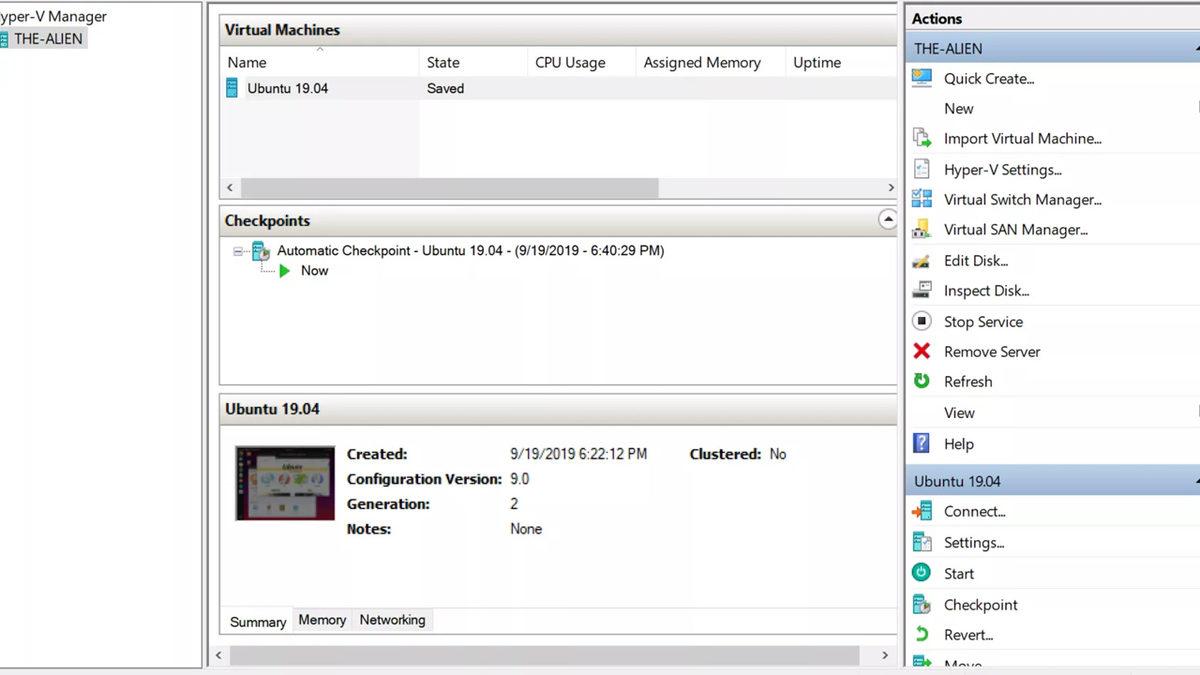This screenshot has height=675, width=1200.
Task: Collapse the Checkpoints panel with its chevron
Action: point(887,220)
